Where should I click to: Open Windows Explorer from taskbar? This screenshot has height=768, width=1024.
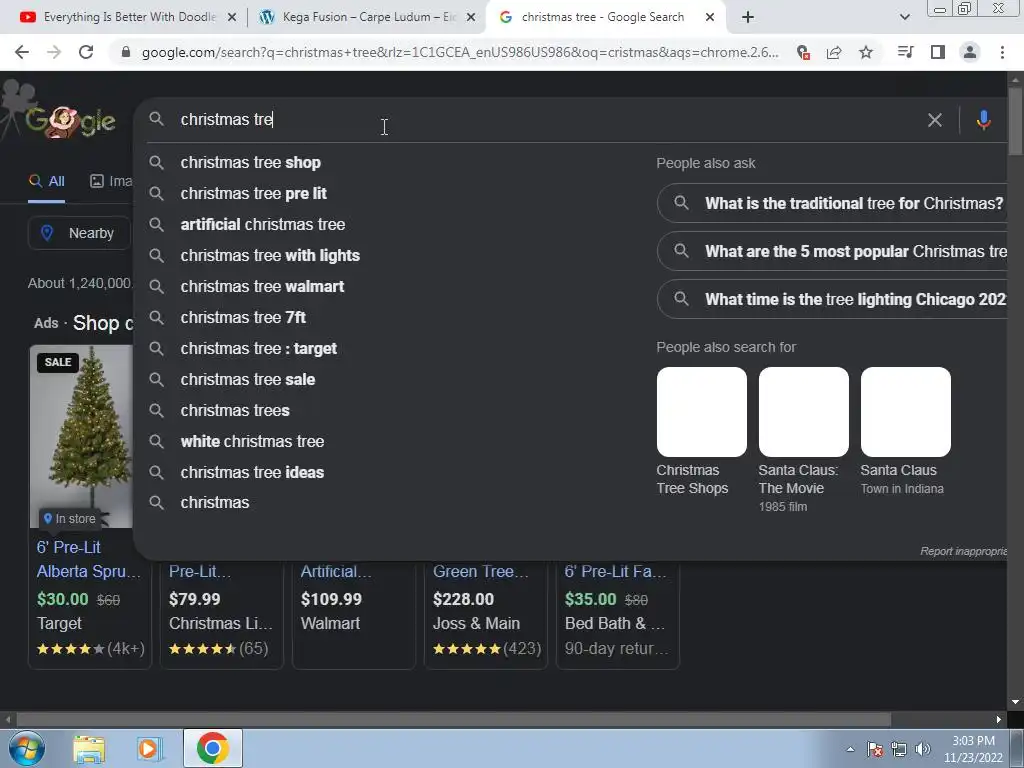tap(89, 748)
